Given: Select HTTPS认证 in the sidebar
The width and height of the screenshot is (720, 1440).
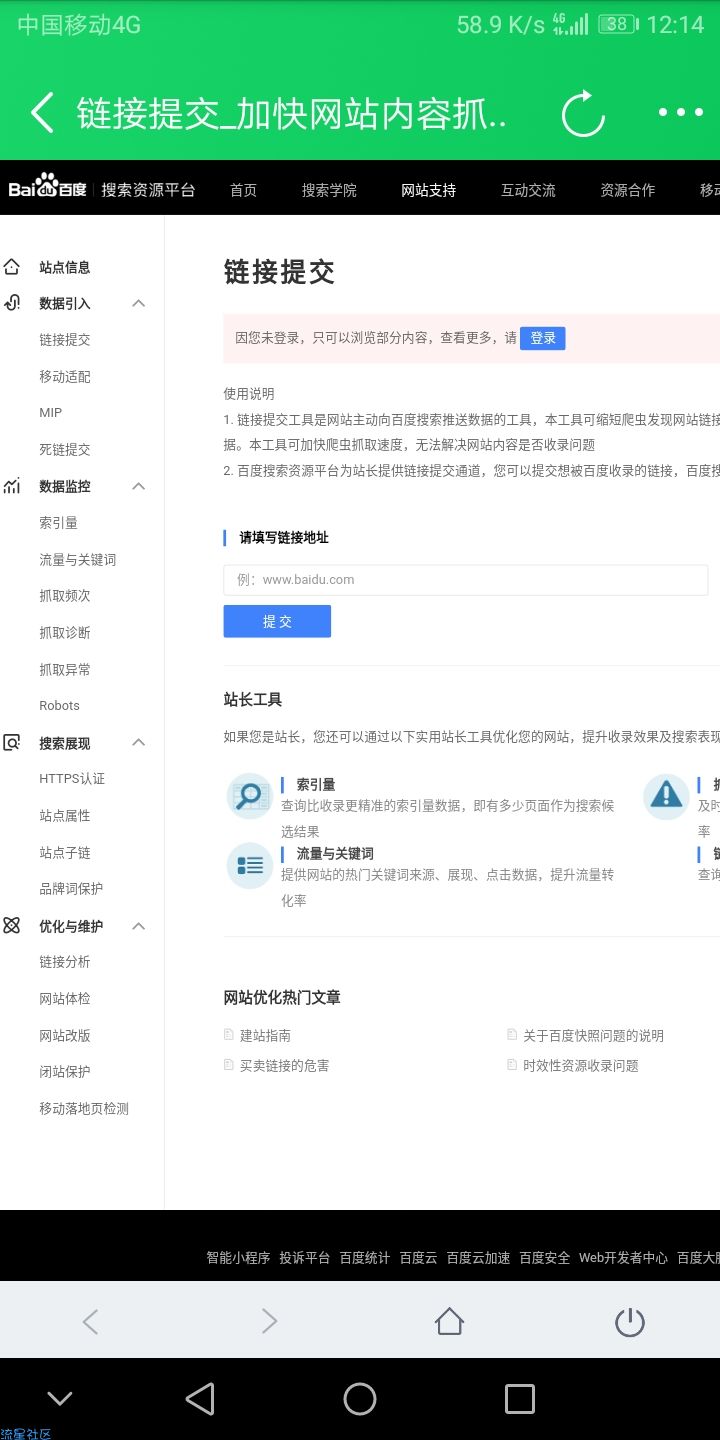Looking at the screenshot, I should click(72, 779).
